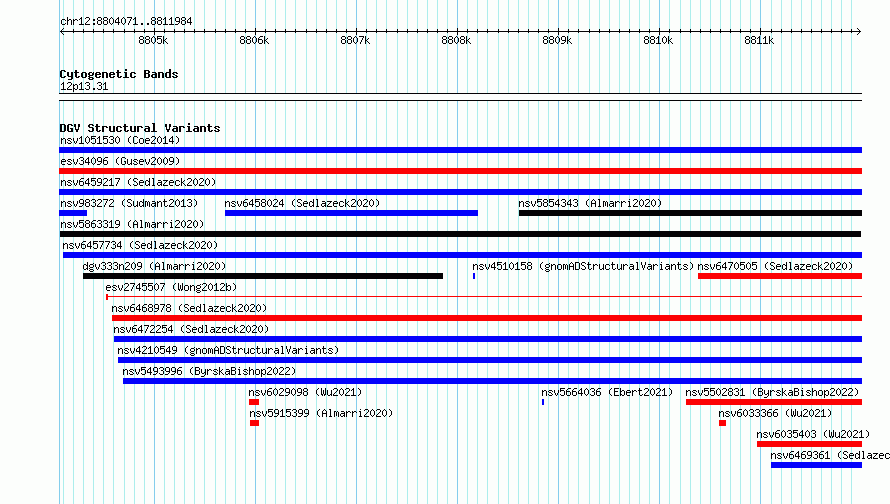Click the small red nsv5915399 marker
Image resolution: width=890 pixels, height=504 pixels.
click(x=254, y=423)
